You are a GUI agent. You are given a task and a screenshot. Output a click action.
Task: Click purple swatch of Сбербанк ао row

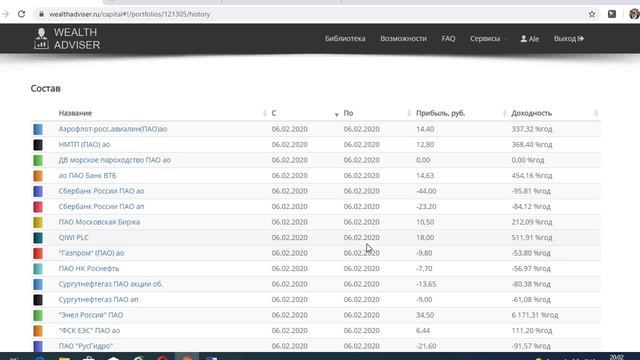pos(38,191)
